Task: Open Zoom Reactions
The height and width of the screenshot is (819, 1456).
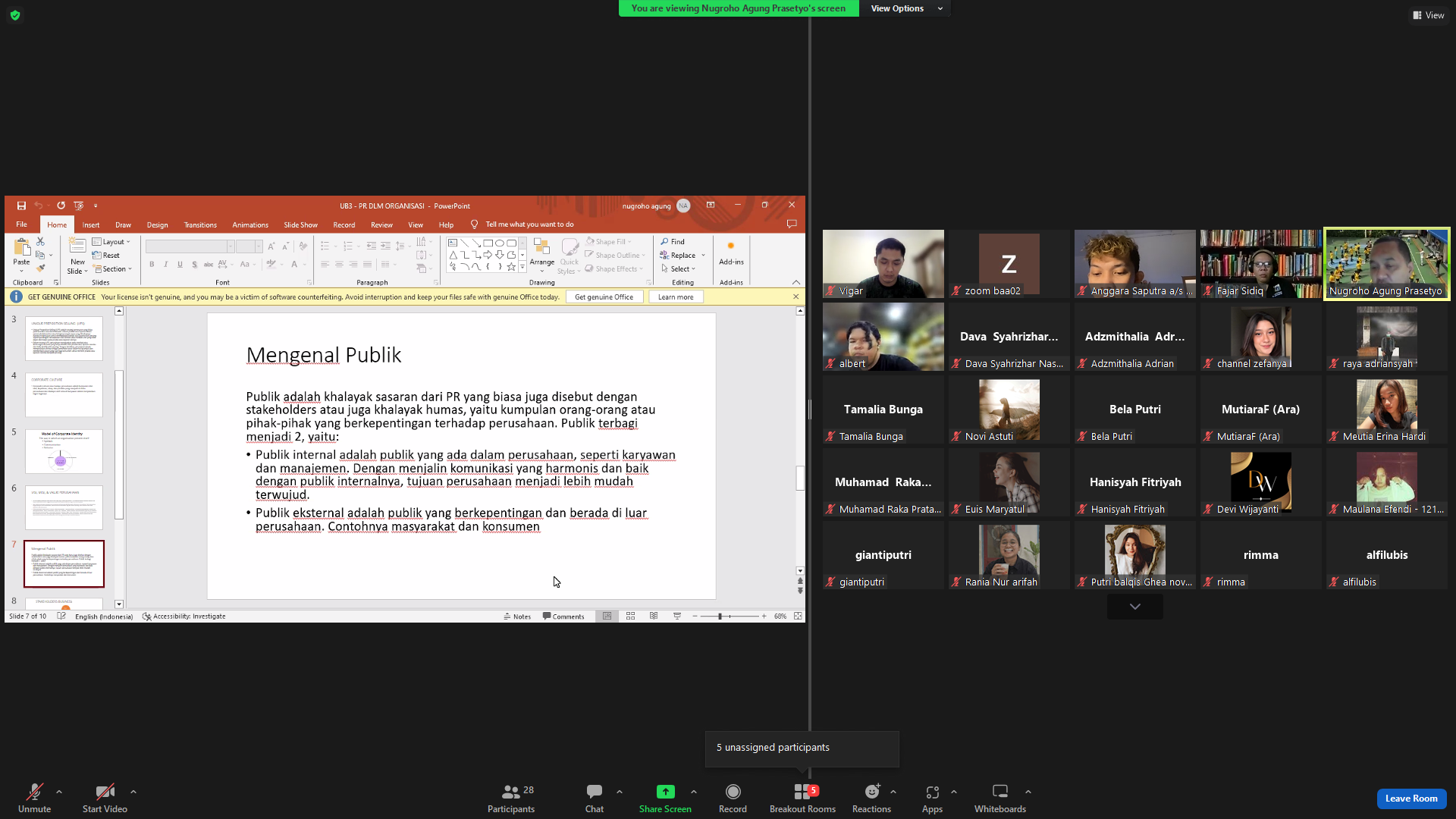Action: coord(871,799)
